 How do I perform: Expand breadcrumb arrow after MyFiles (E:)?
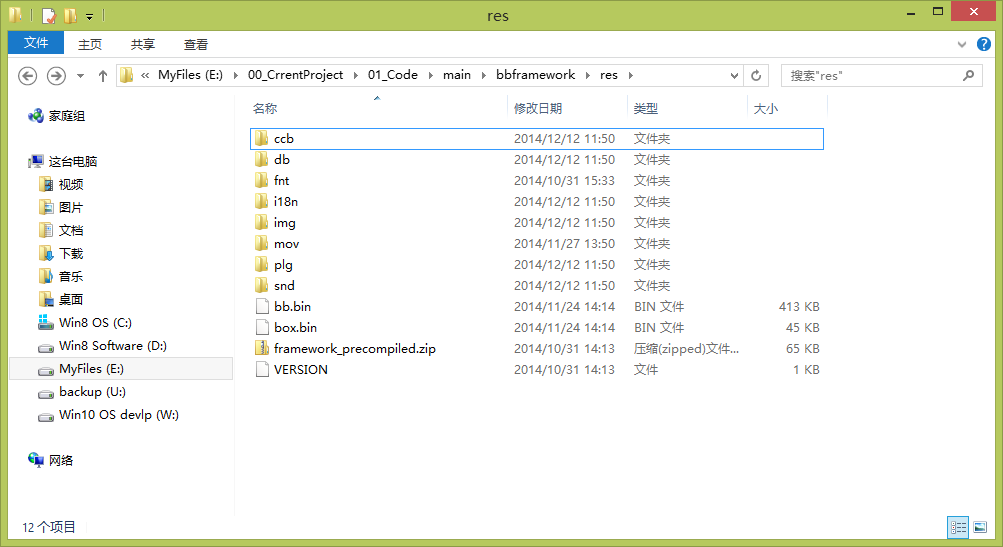tap(235, 75)
